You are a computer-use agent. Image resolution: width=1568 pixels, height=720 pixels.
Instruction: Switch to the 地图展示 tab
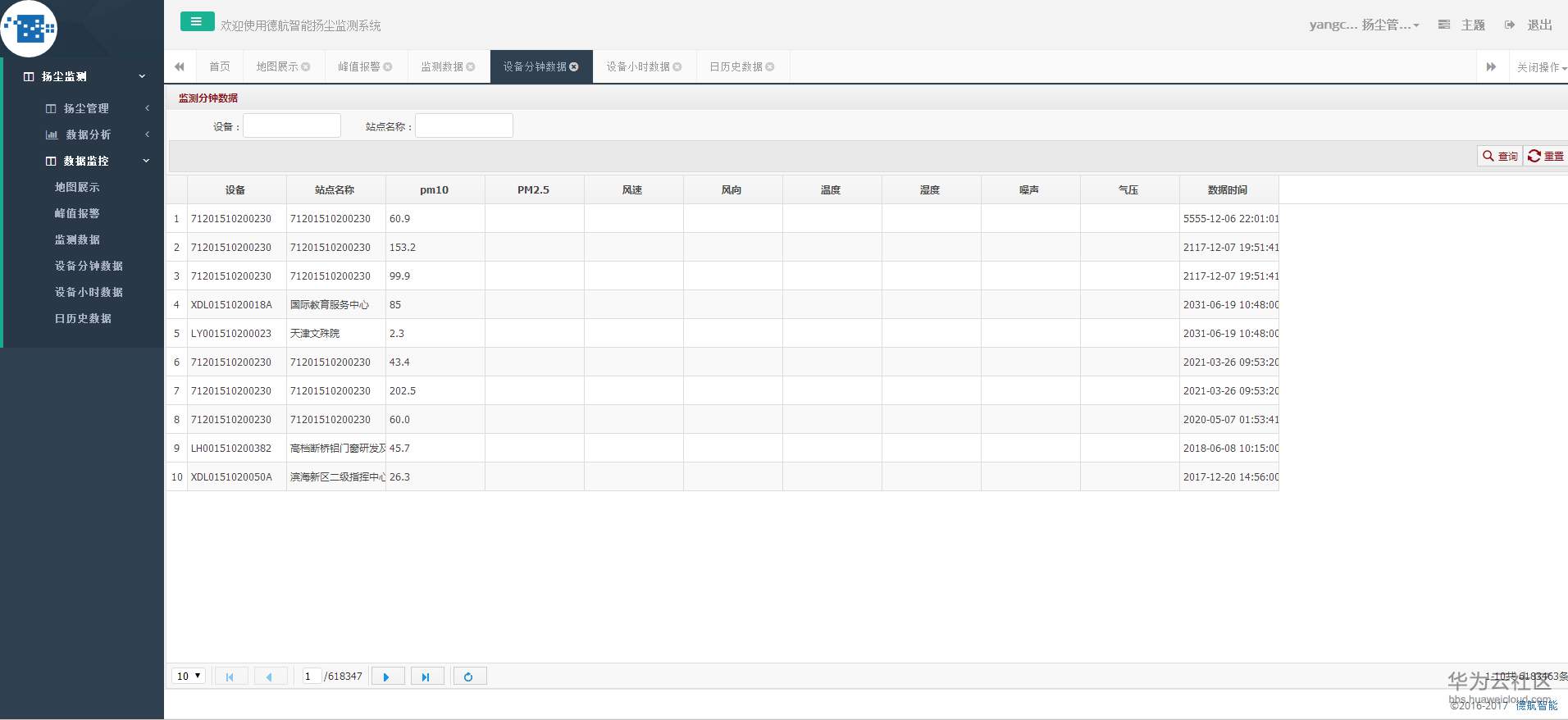point(277,67)
